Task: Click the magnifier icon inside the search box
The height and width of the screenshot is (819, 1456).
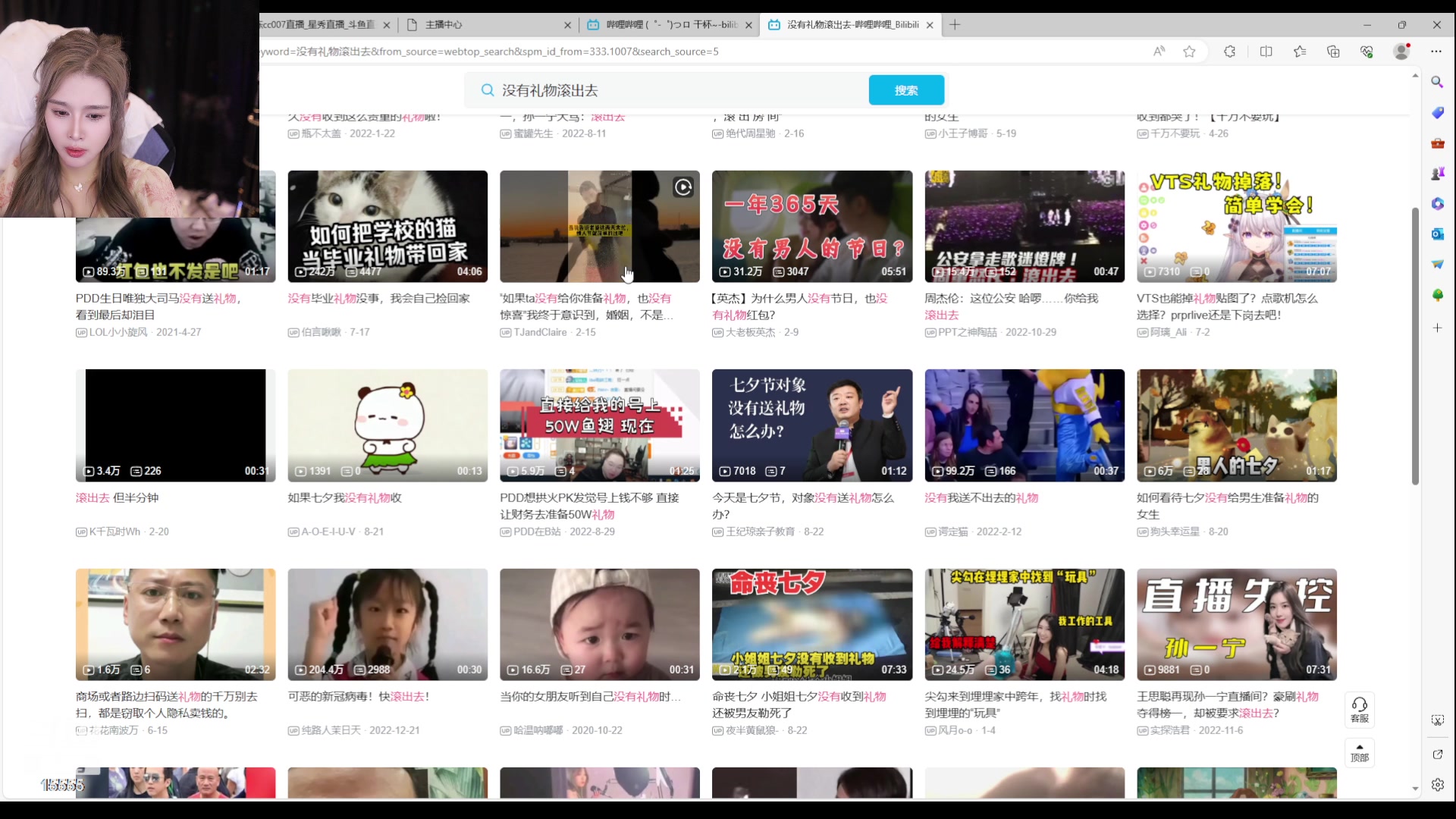Action: coord(488,90)
